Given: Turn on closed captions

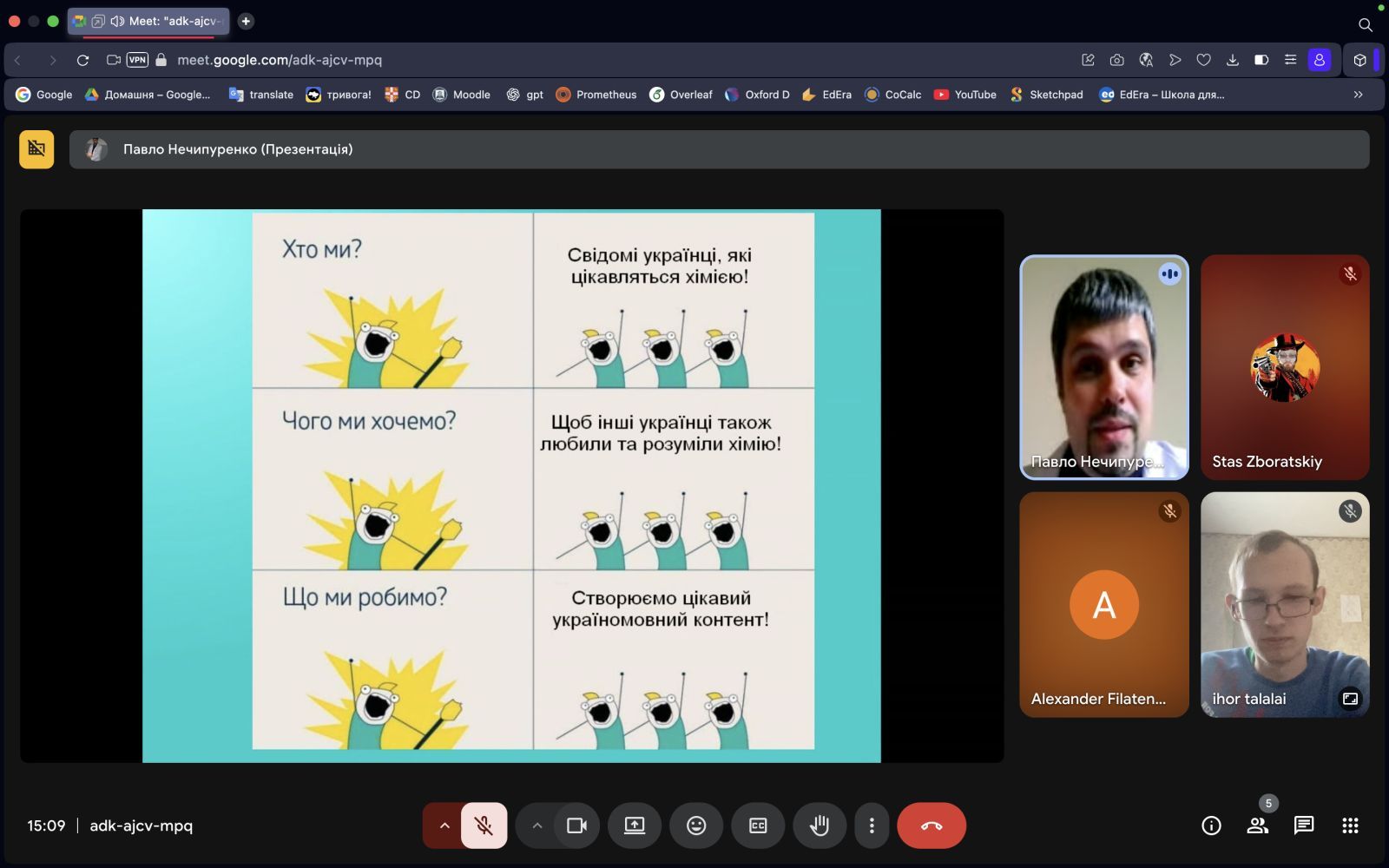Looking at the screenshot, I should coord(757,825).
